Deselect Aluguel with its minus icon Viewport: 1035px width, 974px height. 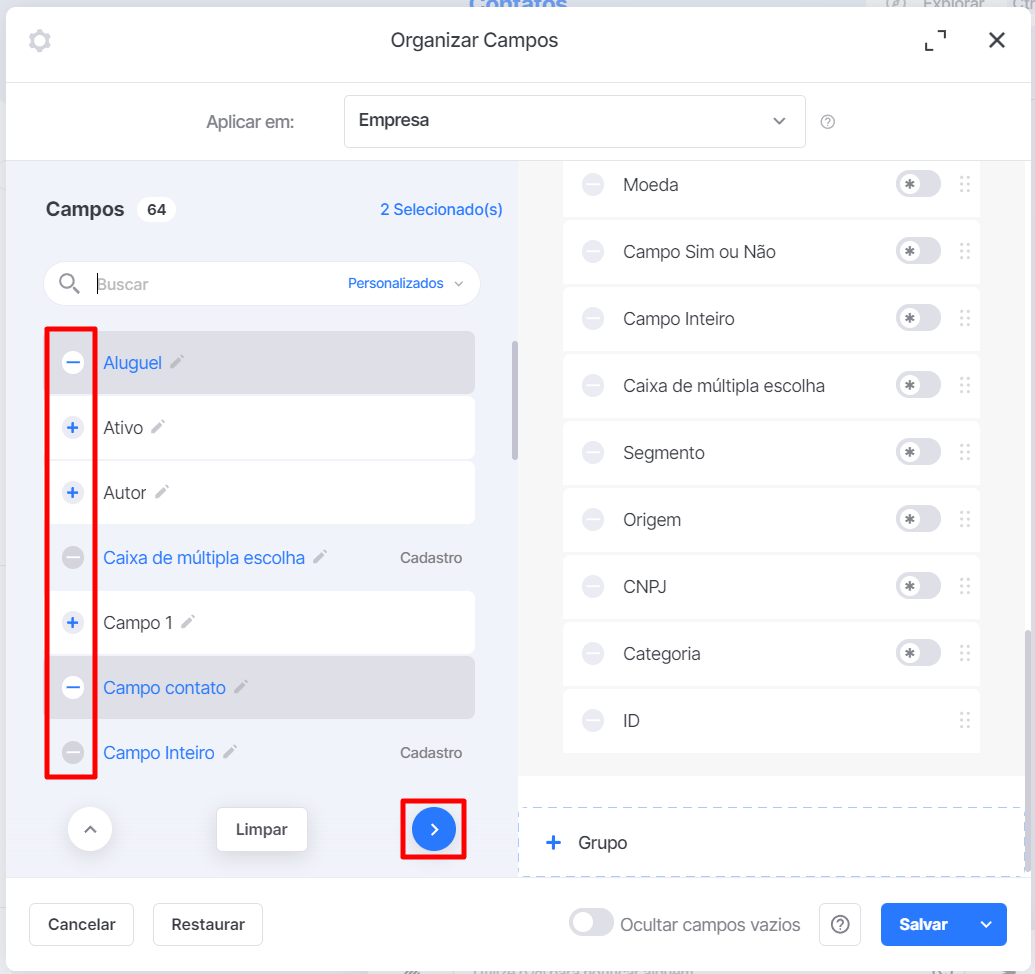73,362
